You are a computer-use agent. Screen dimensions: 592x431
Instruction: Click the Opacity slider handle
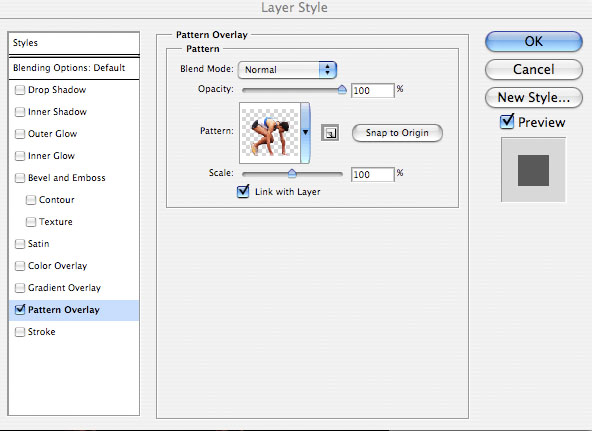[342, 90]
